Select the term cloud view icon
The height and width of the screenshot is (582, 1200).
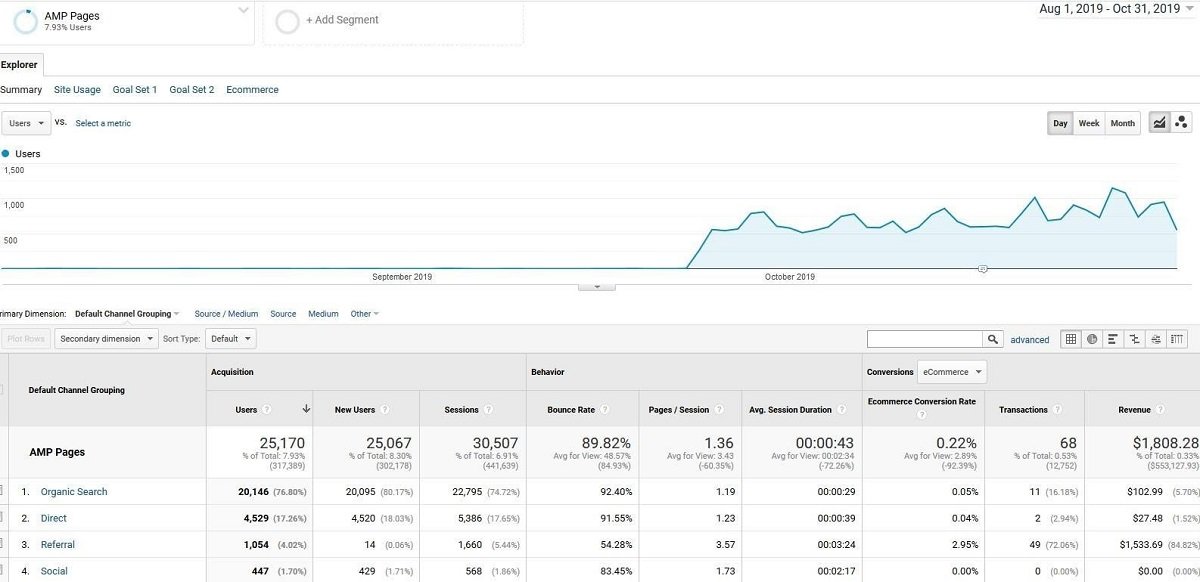click(x=1155, y=339)
